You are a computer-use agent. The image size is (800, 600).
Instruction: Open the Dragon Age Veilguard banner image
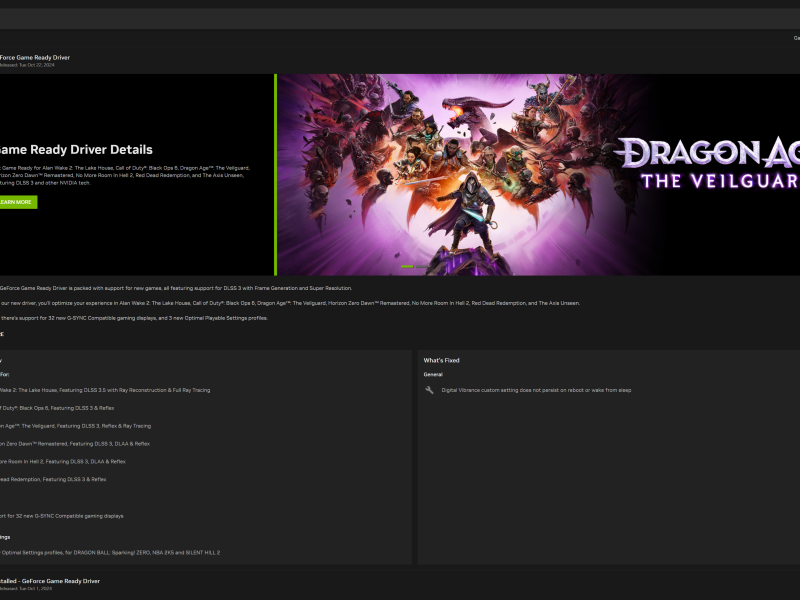click(538, 174)
